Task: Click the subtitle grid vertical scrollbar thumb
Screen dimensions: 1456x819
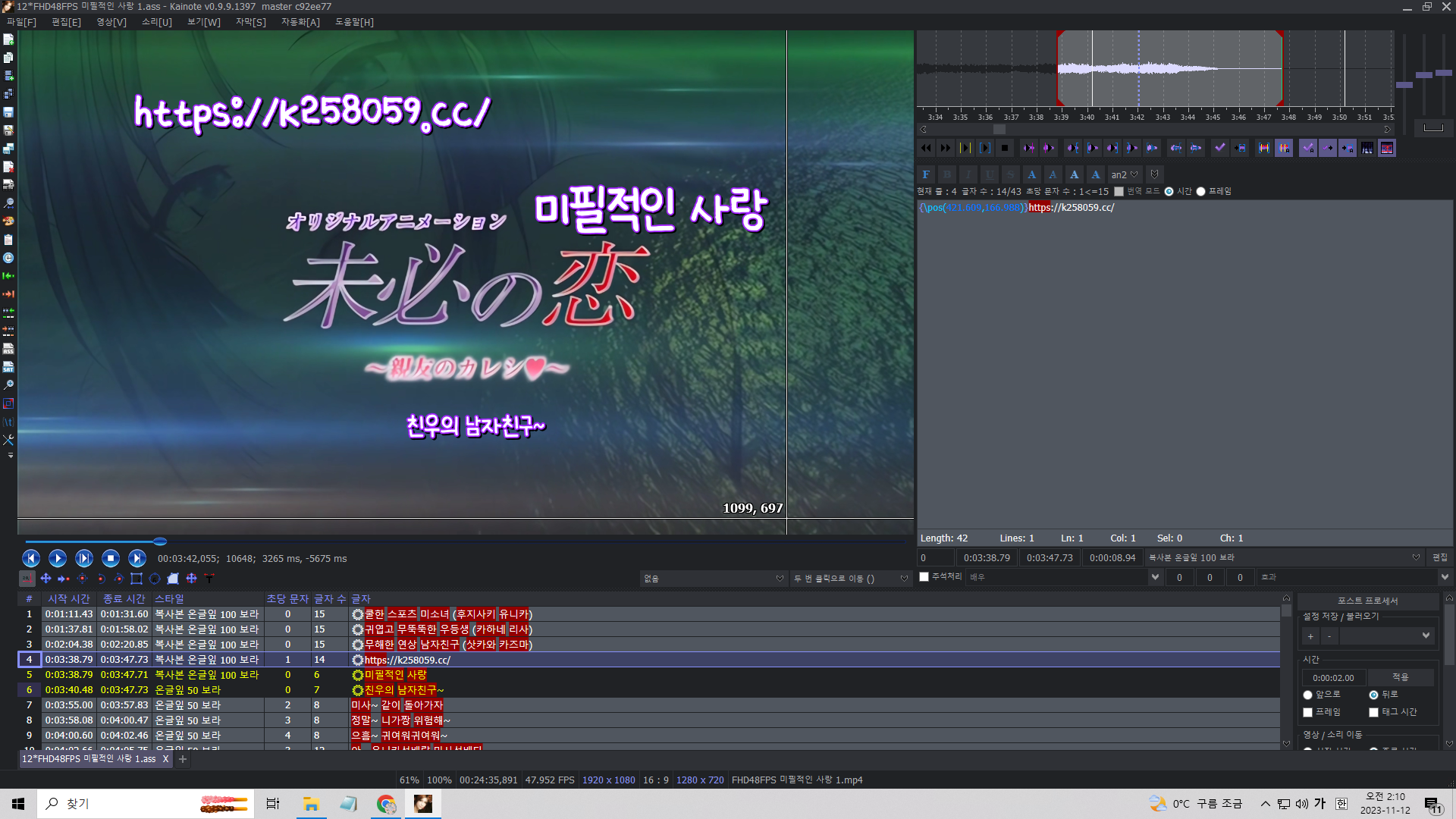Action: pyautogui.click(x=1286, y=610)
